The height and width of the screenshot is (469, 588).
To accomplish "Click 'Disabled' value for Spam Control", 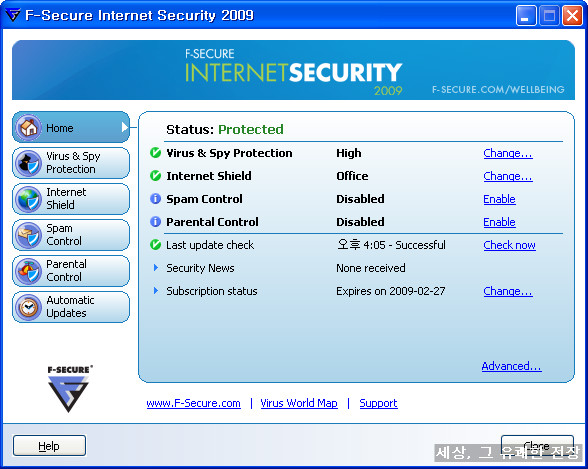I will pyautogui.click(x=360, y=199).
